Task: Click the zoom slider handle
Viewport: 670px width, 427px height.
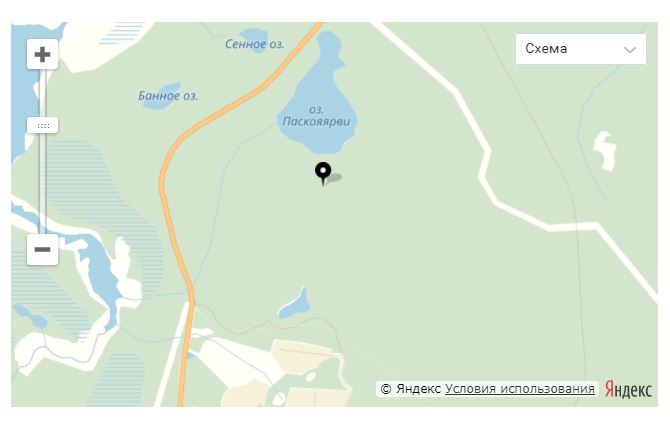Action: [42, 126]
